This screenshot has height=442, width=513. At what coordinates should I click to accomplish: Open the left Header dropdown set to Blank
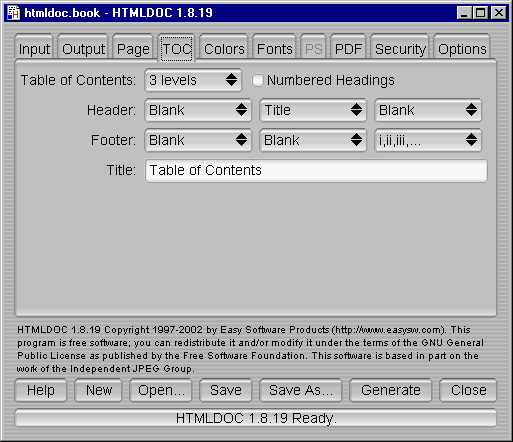198,110
